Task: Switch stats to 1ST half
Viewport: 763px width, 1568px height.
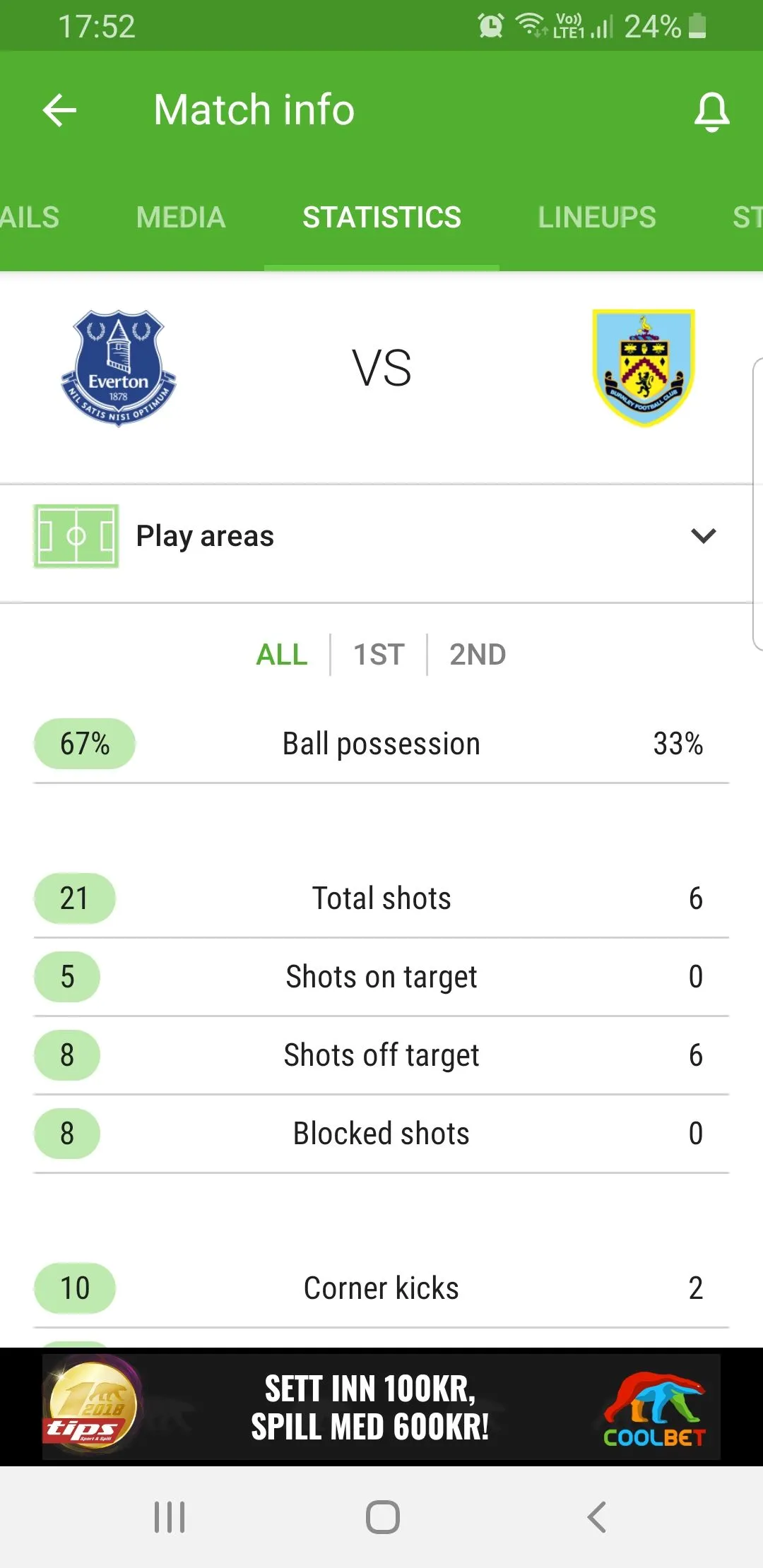Action: (379, 655)
